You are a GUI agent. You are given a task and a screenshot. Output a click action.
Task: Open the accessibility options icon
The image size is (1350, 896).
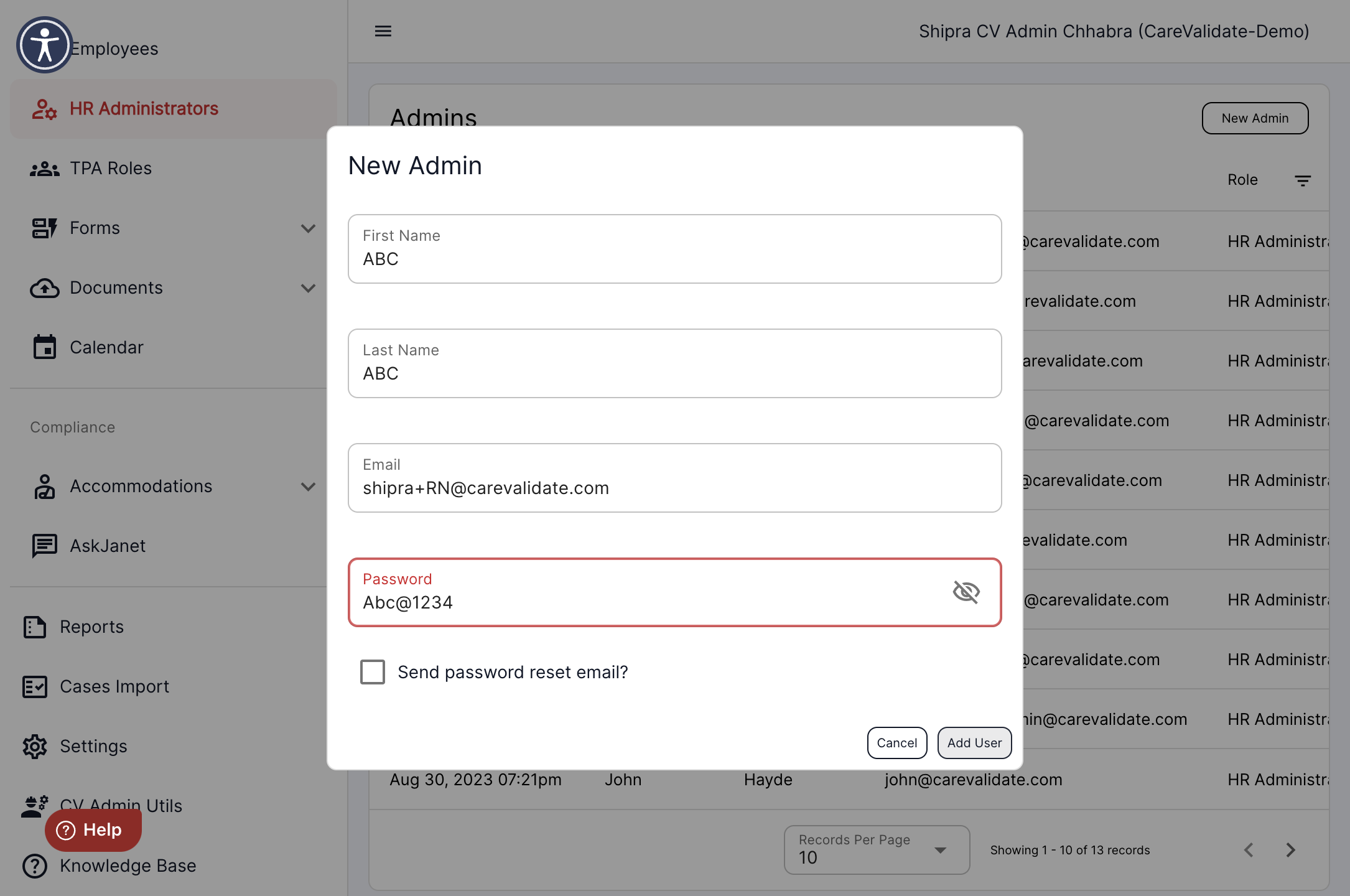44,45
